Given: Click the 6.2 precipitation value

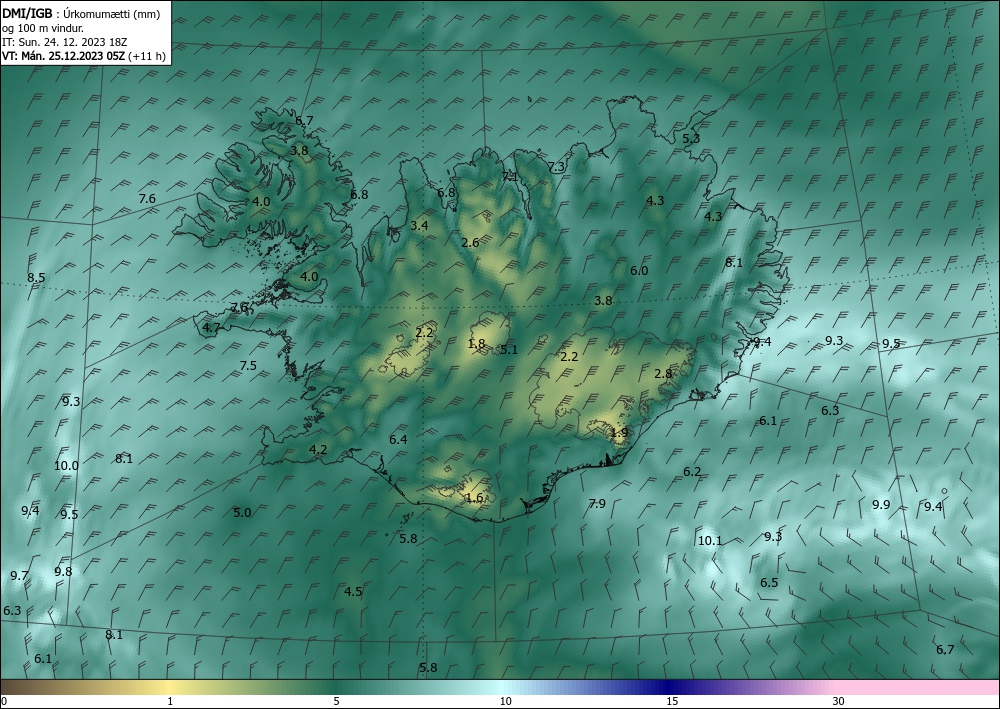Looking at the screenshot, I should (692, 472).
